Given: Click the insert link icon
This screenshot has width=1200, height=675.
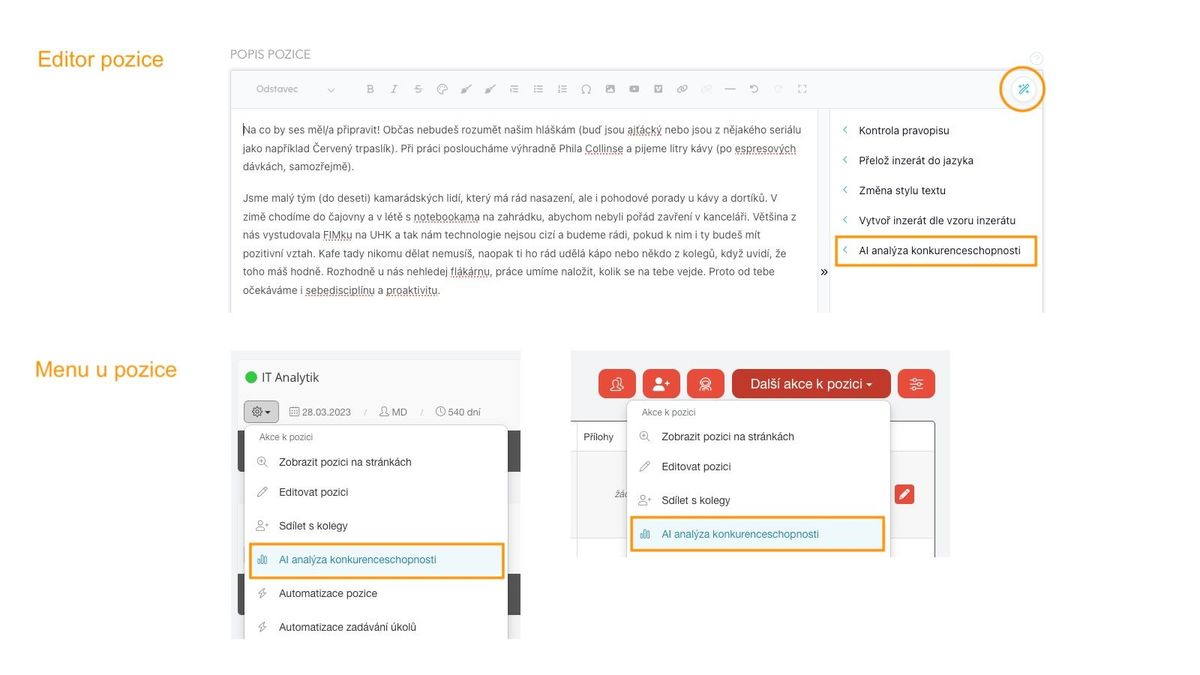Looking at the screenshot, I should pyautogui.click(x=682, y=89).
